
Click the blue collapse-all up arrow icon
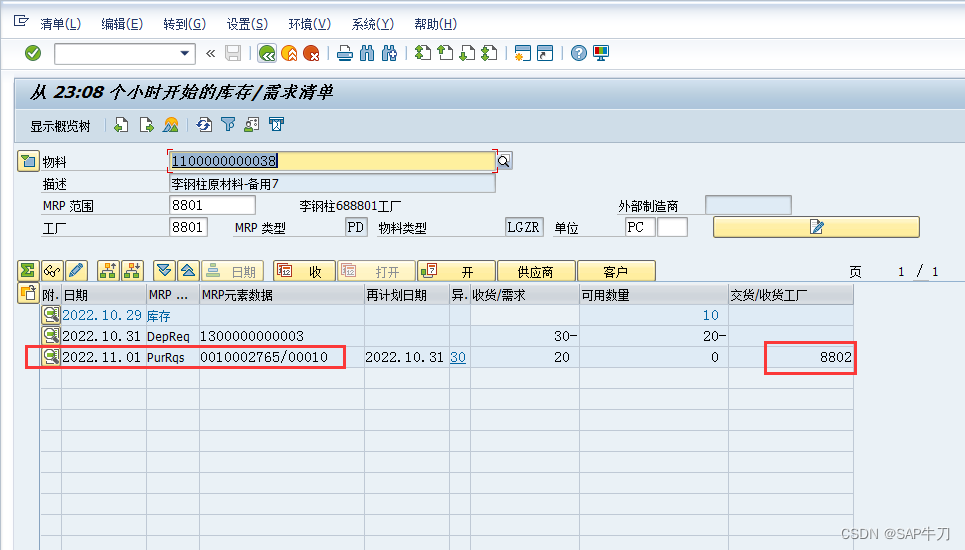point(188,271)
